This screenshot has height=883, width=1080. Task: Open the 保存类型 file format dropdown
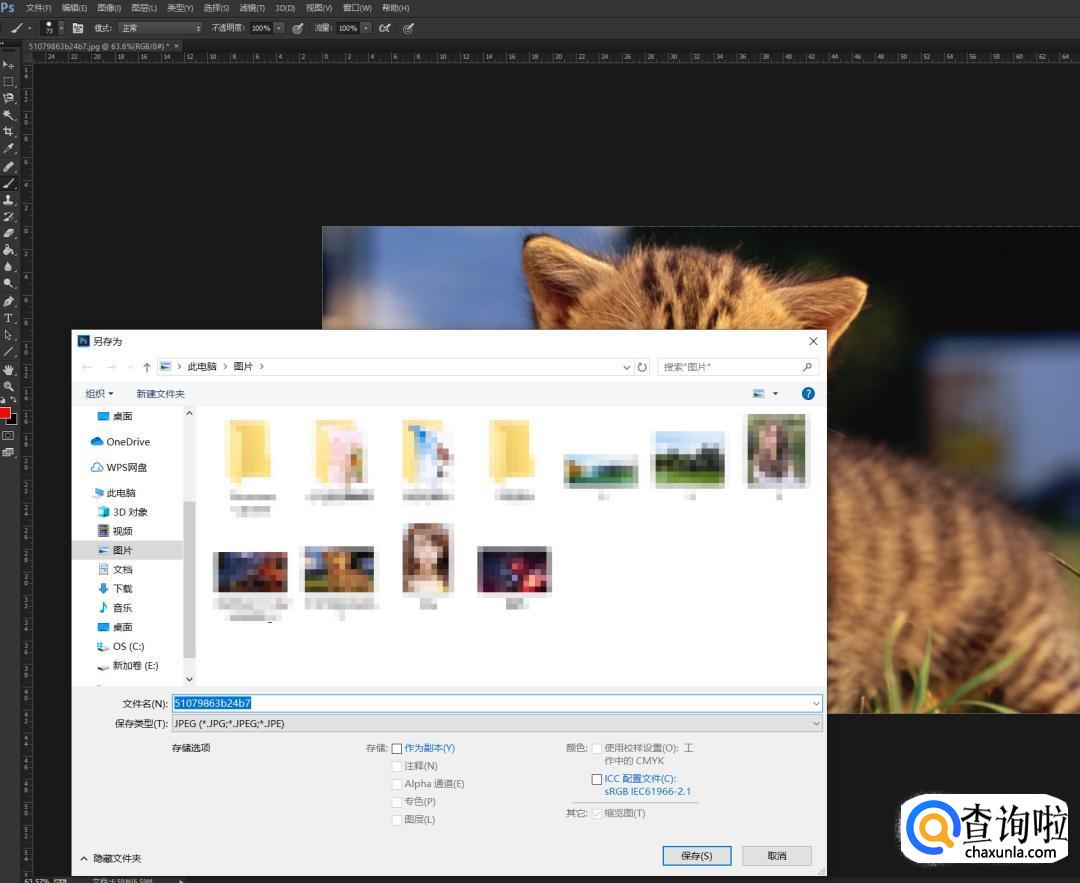click(x=496, y=723)
